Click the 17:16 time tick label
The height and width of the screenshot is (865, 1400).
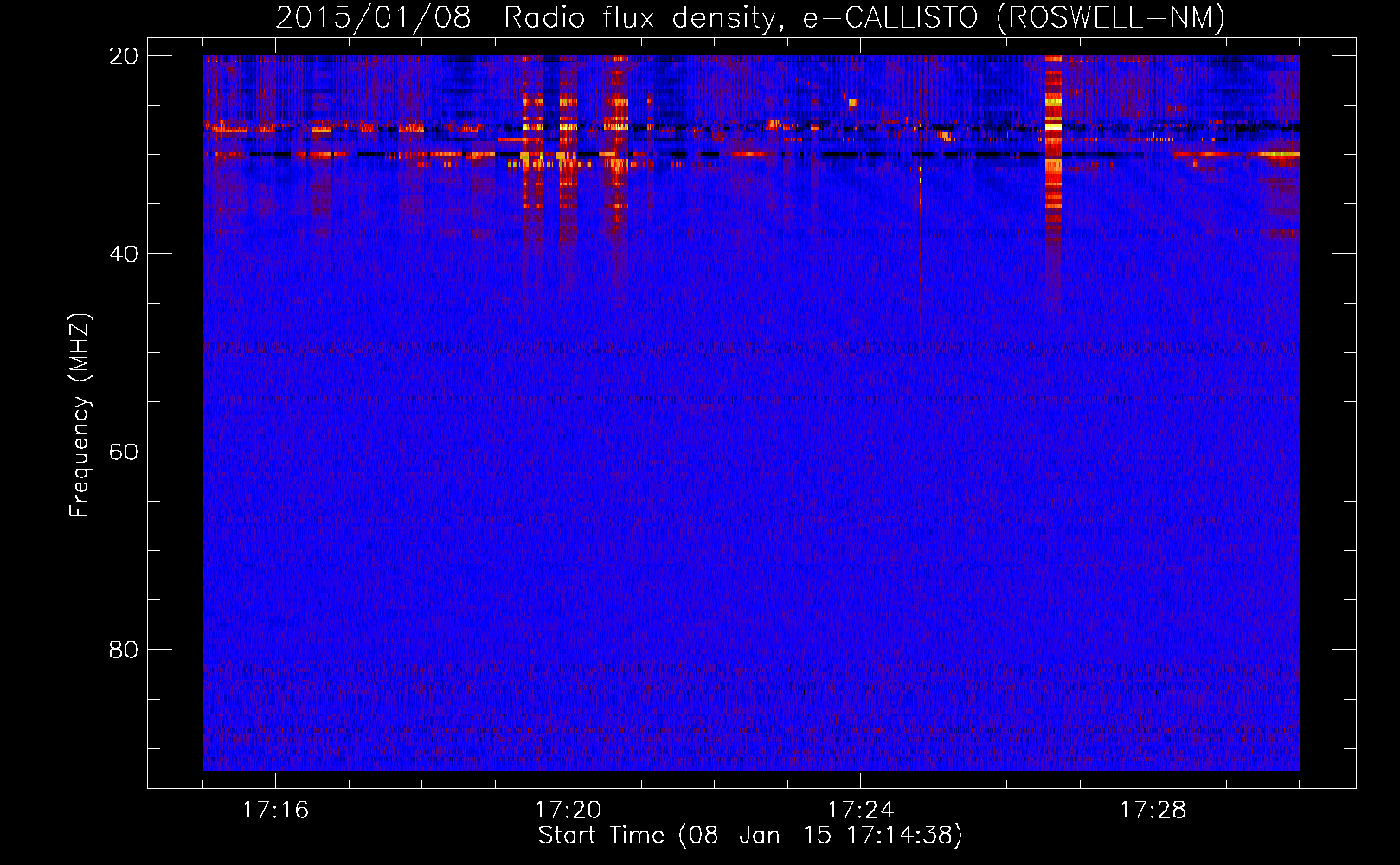(x=275, y=810)
